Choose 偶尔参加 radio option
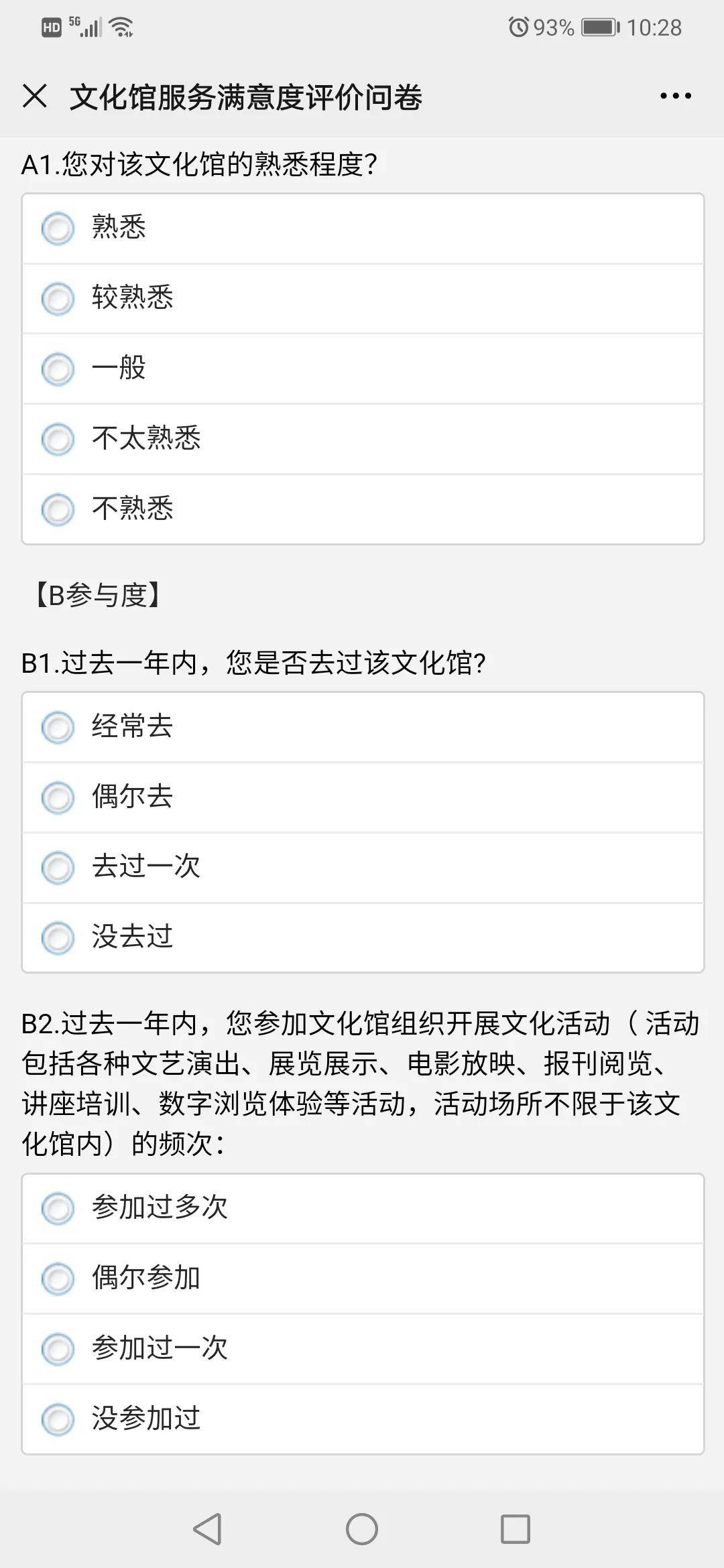This screenshot has width=724, height=1568. point(58,1279)
